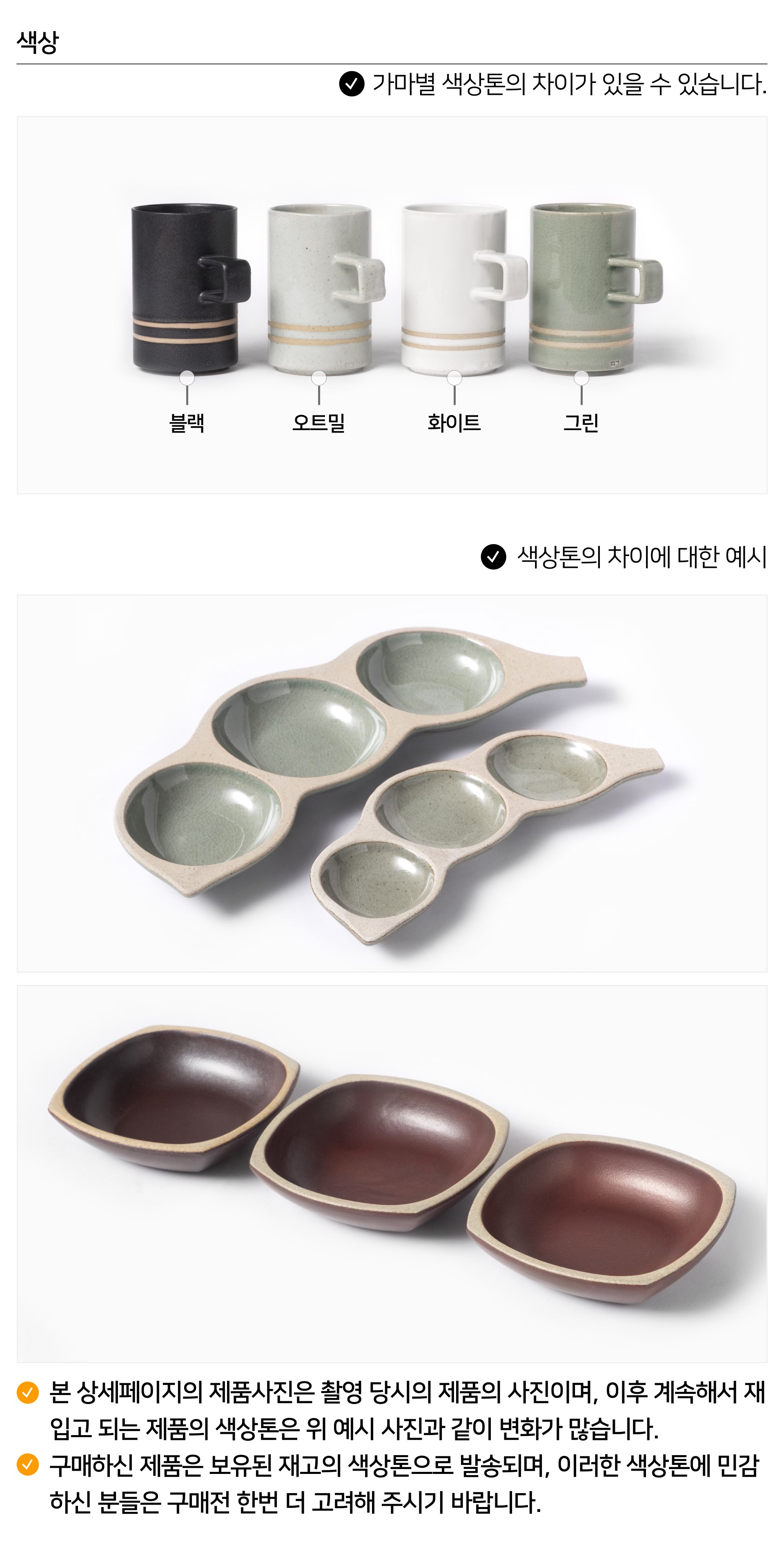784x1545 pixels.
Task: Click the marker dot under the black mug
Action: [x=187, y=378]
